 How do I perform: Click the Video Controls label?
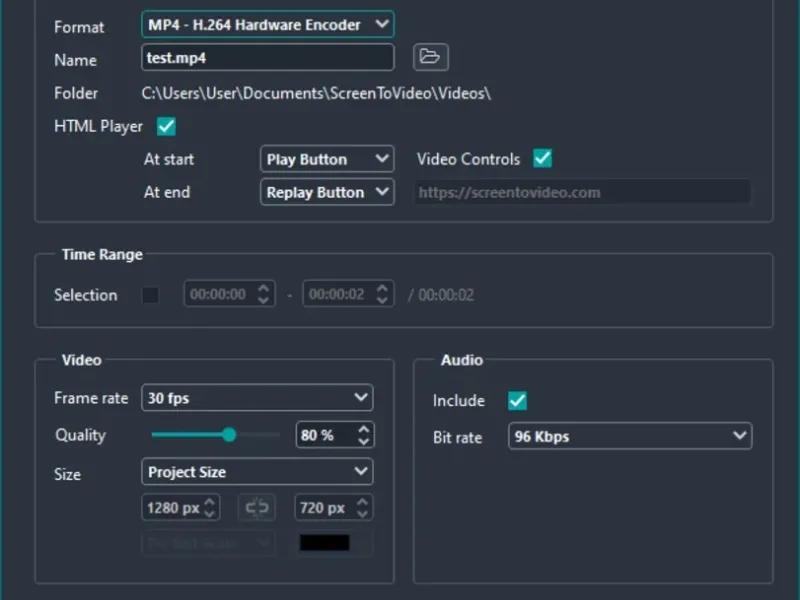468,159
